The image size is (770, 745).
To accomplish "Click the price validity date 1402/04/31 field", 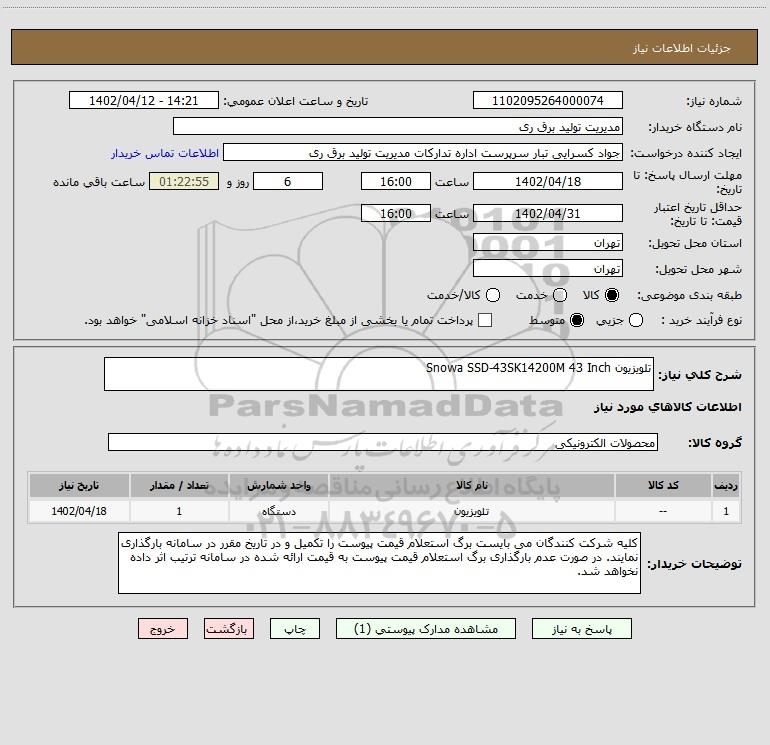I will coord(548,213).
